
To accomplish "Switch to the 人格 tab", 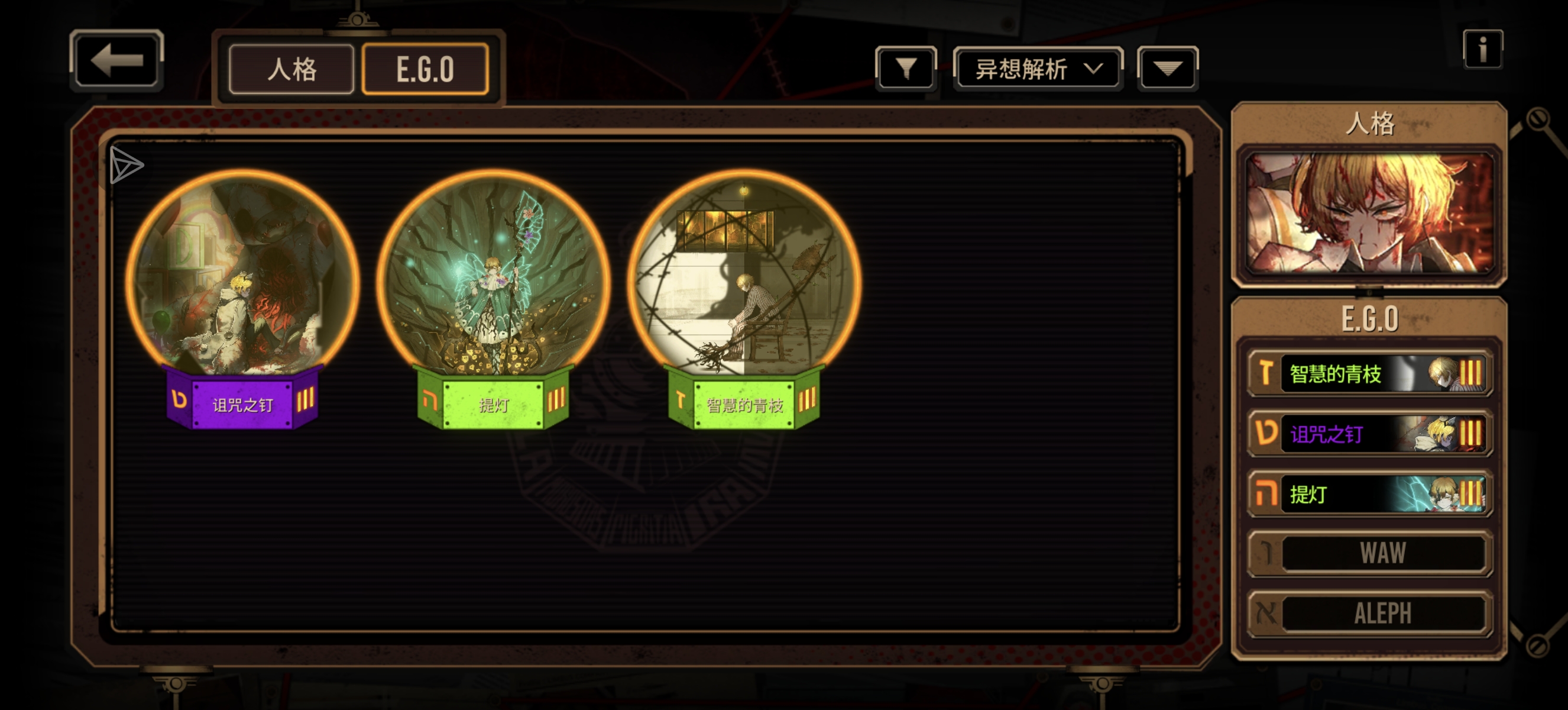I will tap(291, 69).
